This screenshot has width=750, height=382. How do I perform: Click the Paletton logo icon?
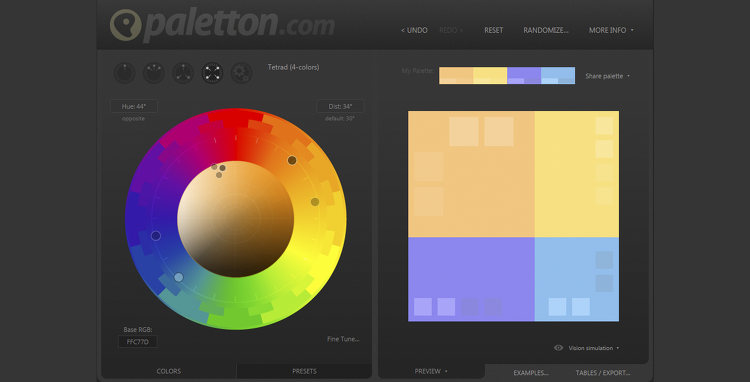click(x=125, y=25)
